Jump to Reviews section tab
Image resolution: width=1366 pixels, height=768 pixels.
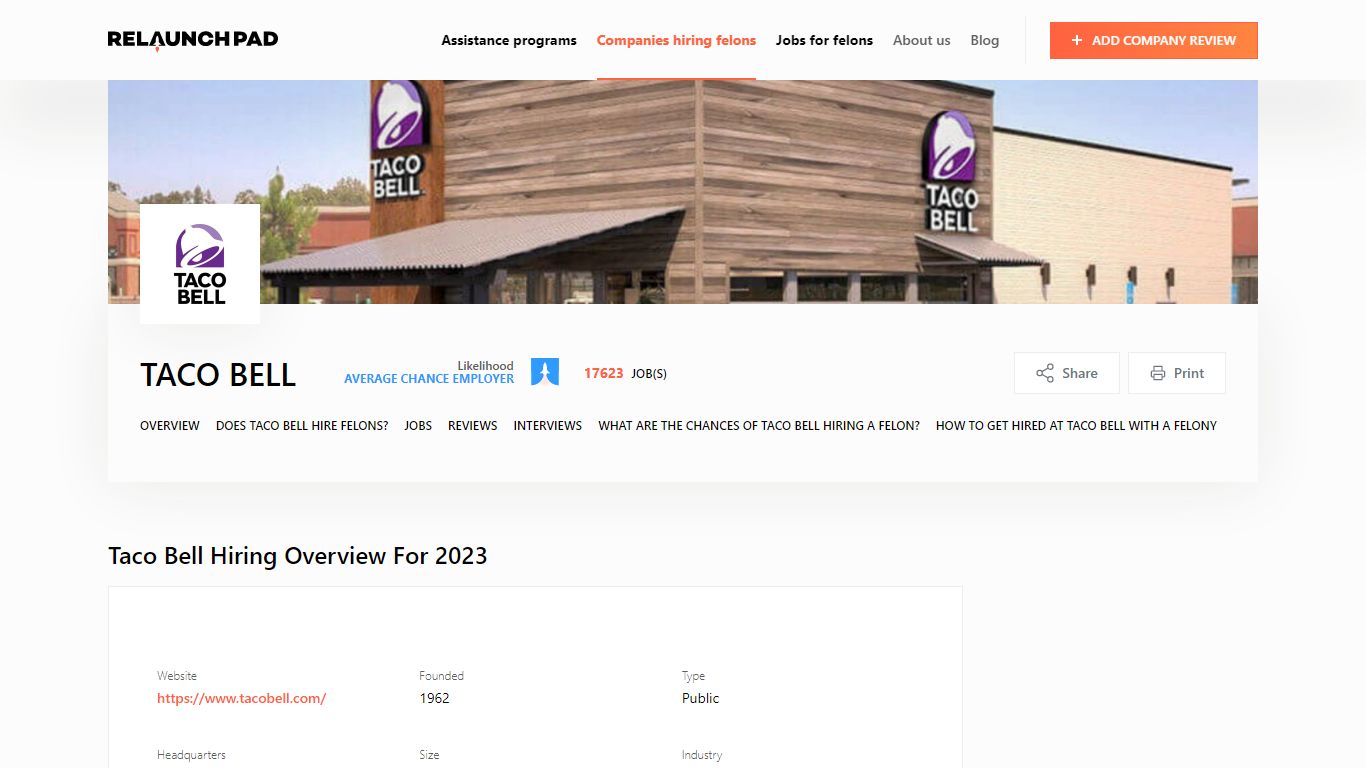[x=472, y=425]
